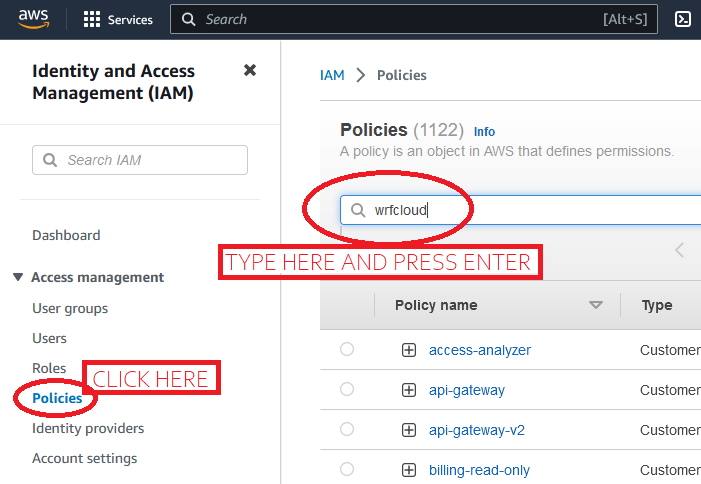Click the magnifier icon in policy filter
This screenshot has width=701, height=484.
(358, 210)
